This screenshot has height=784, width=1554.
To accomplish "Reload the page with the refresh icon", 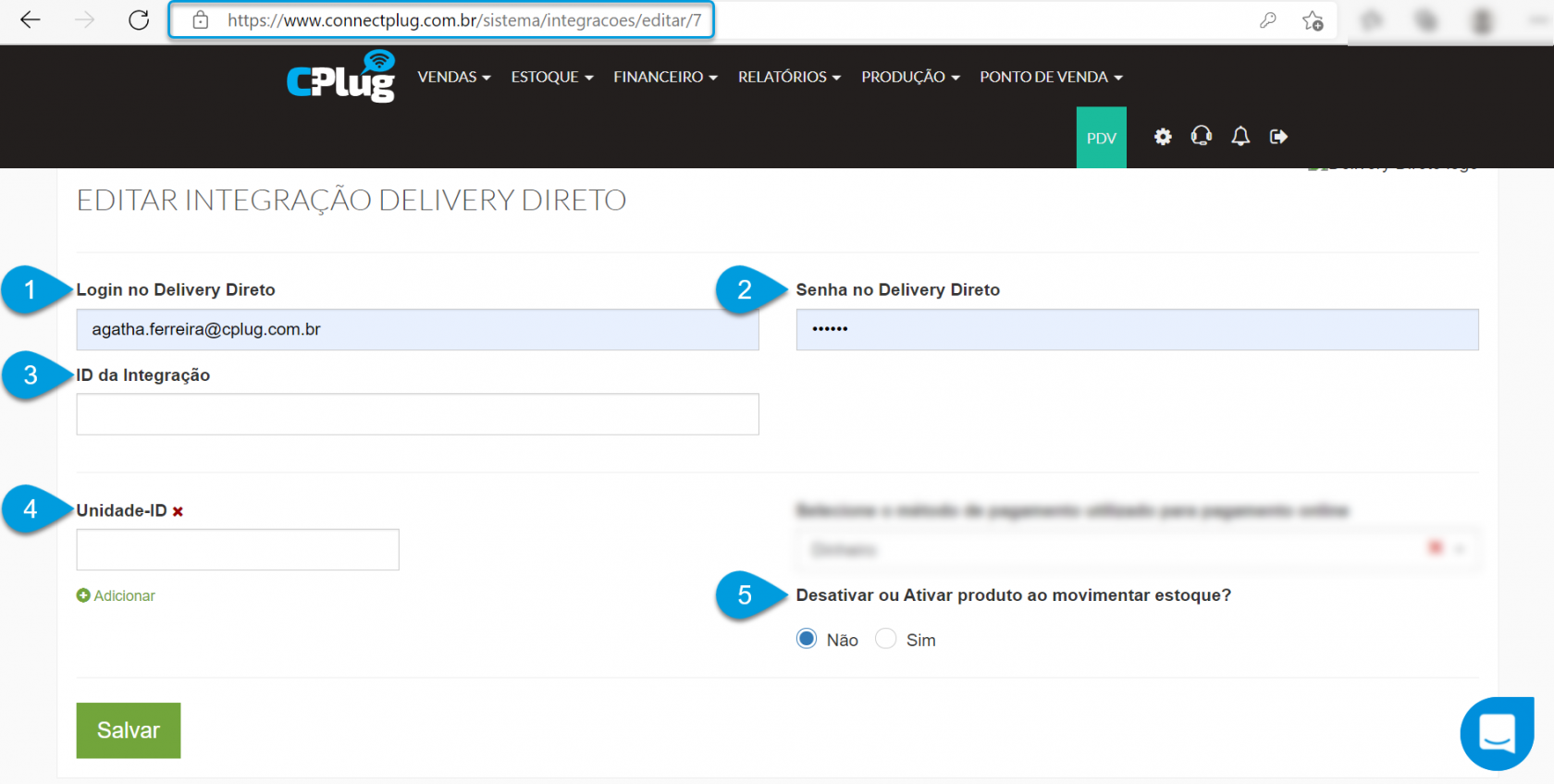I will pos(139,20).
